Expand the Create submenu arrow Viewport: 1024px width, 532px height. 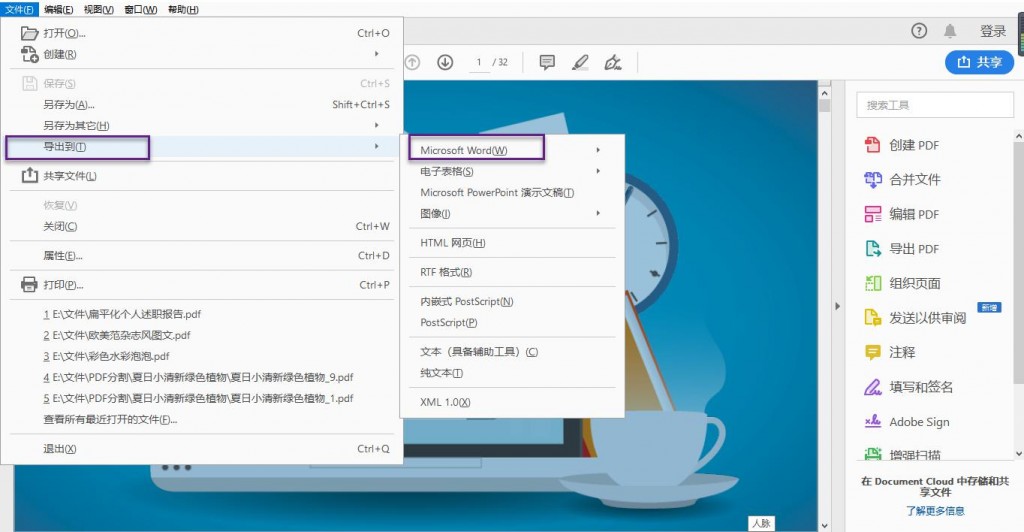[x=377, y=54]
